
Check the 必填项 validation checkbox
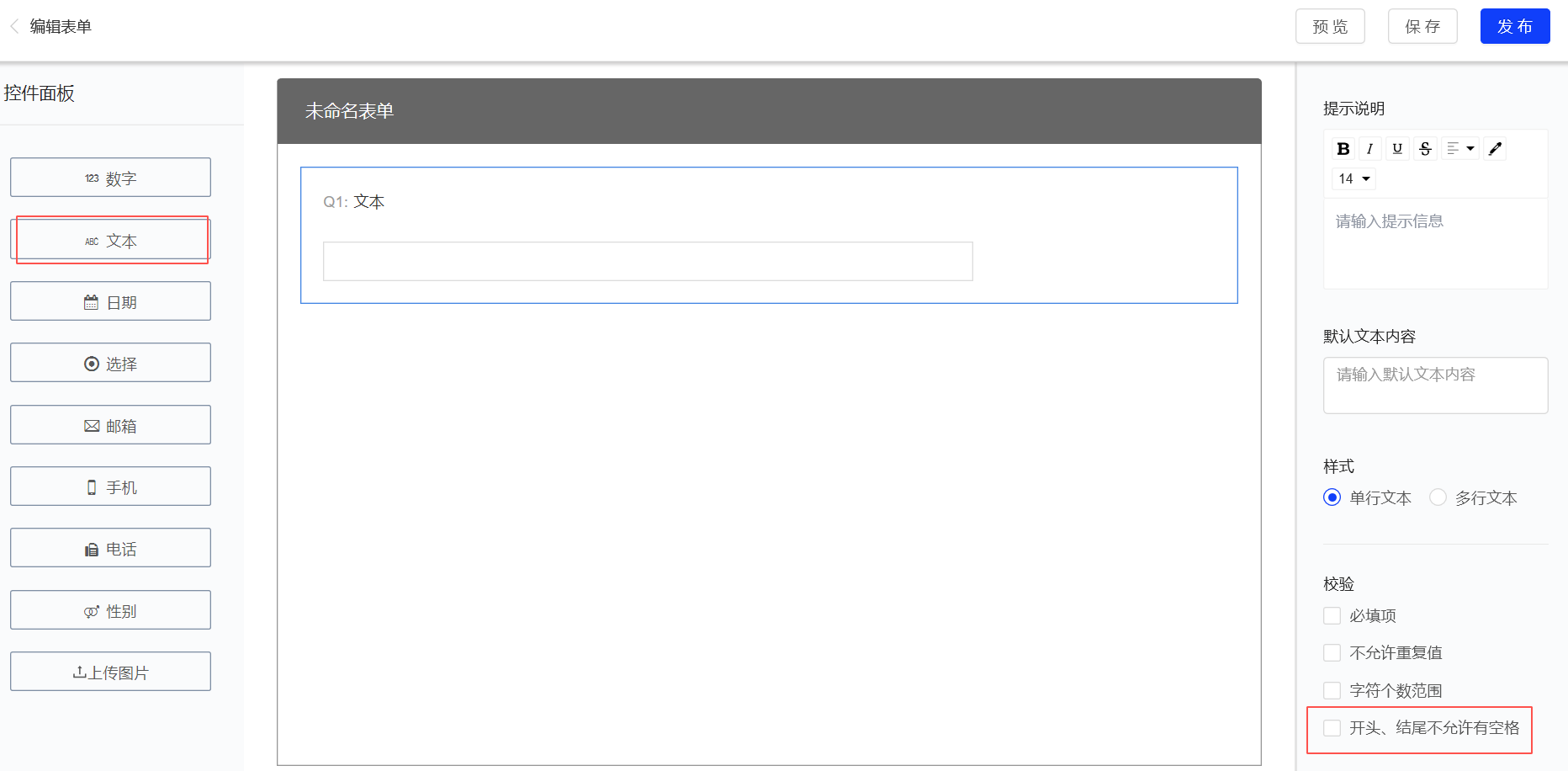pyautogui.click(x=1332, y=616)
